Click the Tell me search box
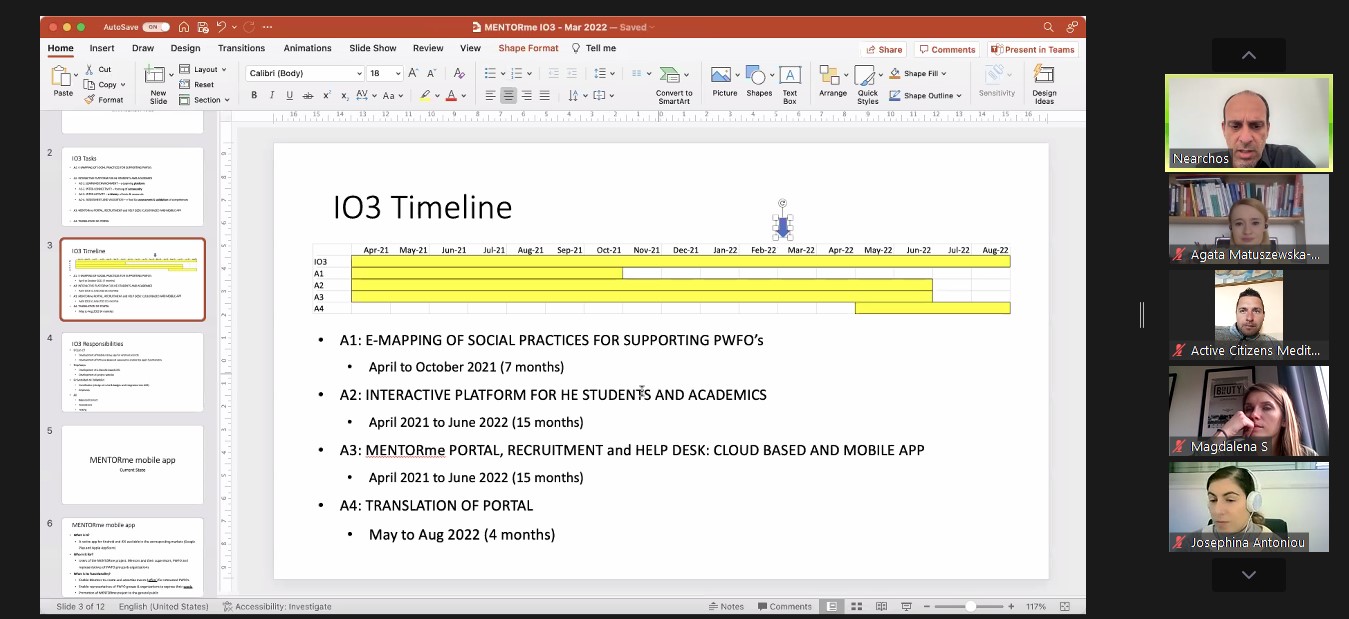 593,48
